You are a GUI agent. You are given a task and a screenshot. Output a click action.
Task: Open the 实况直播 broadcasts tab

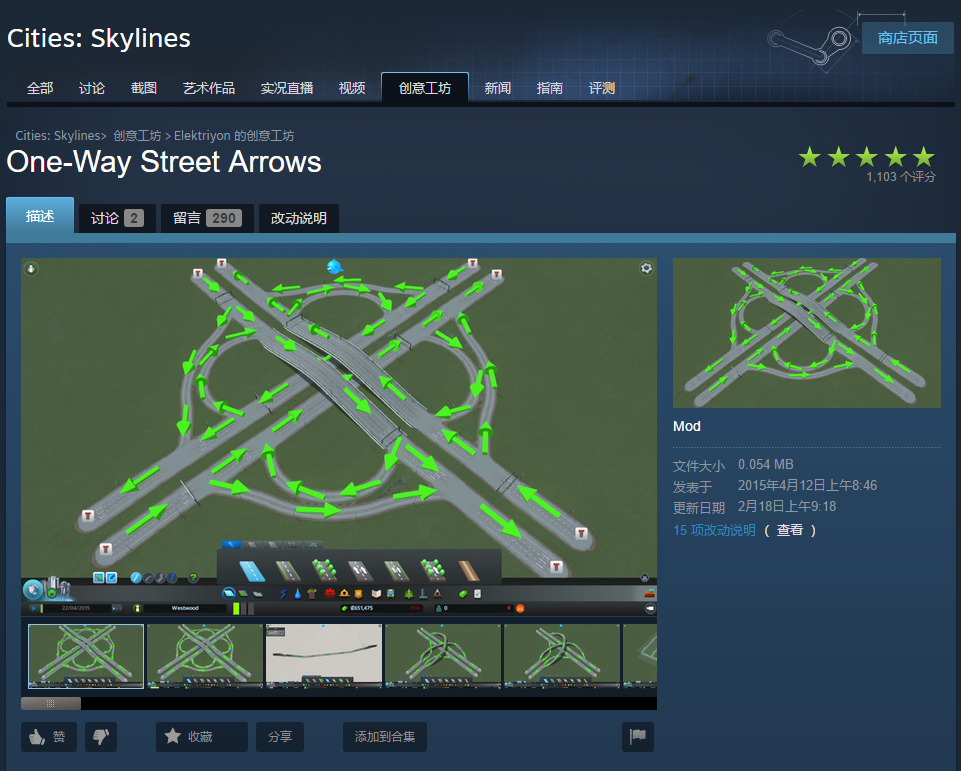coord(287,88)
